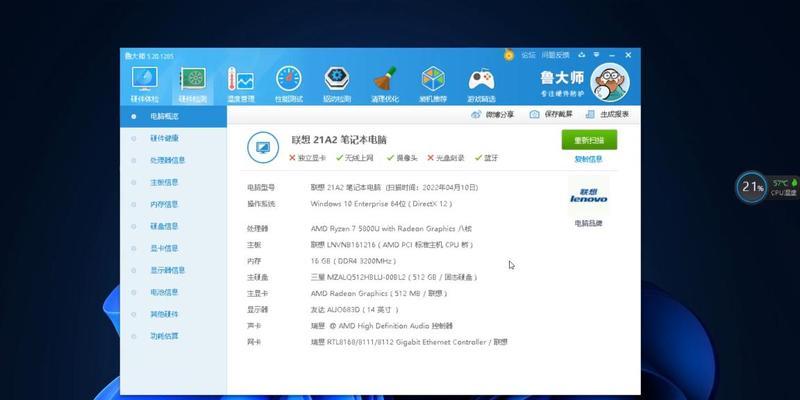The image size is (800, 400).
Task: Open 温度管理 temperature management icon
Action: (241, 84)
